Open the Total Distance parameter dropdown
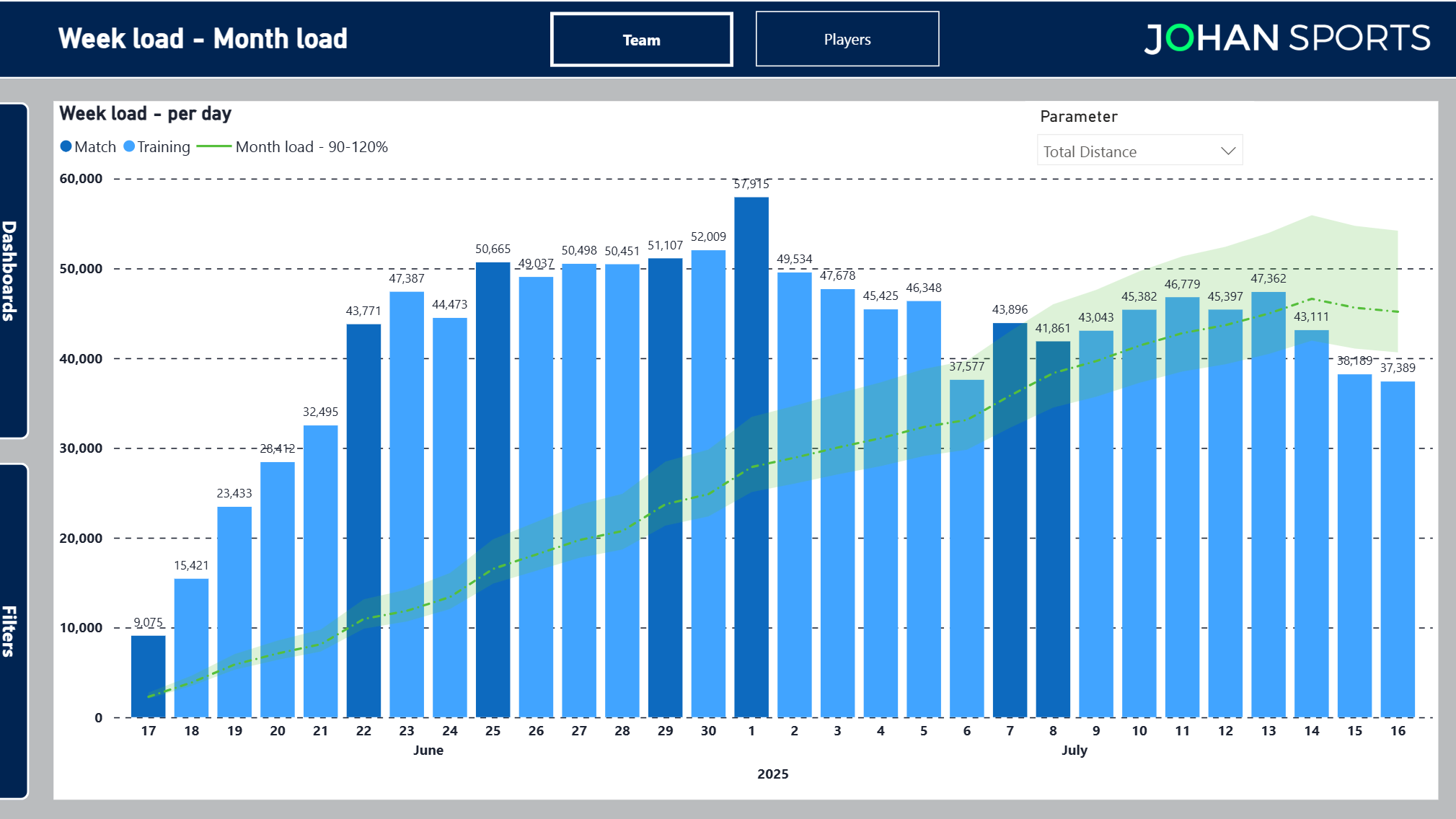 (x=1139, y=151)
